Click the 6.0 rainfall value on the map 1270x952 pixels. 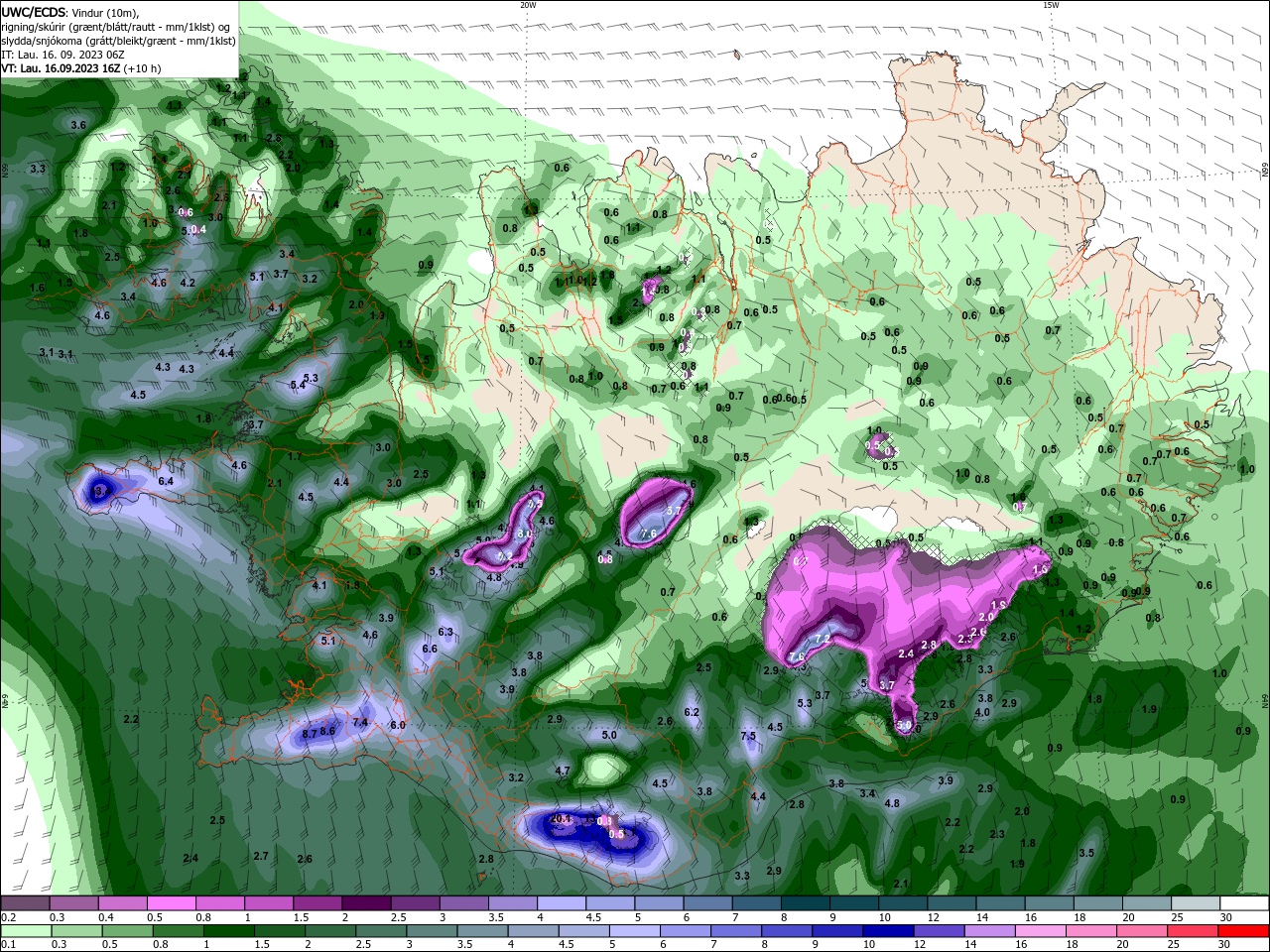(398, 725)
